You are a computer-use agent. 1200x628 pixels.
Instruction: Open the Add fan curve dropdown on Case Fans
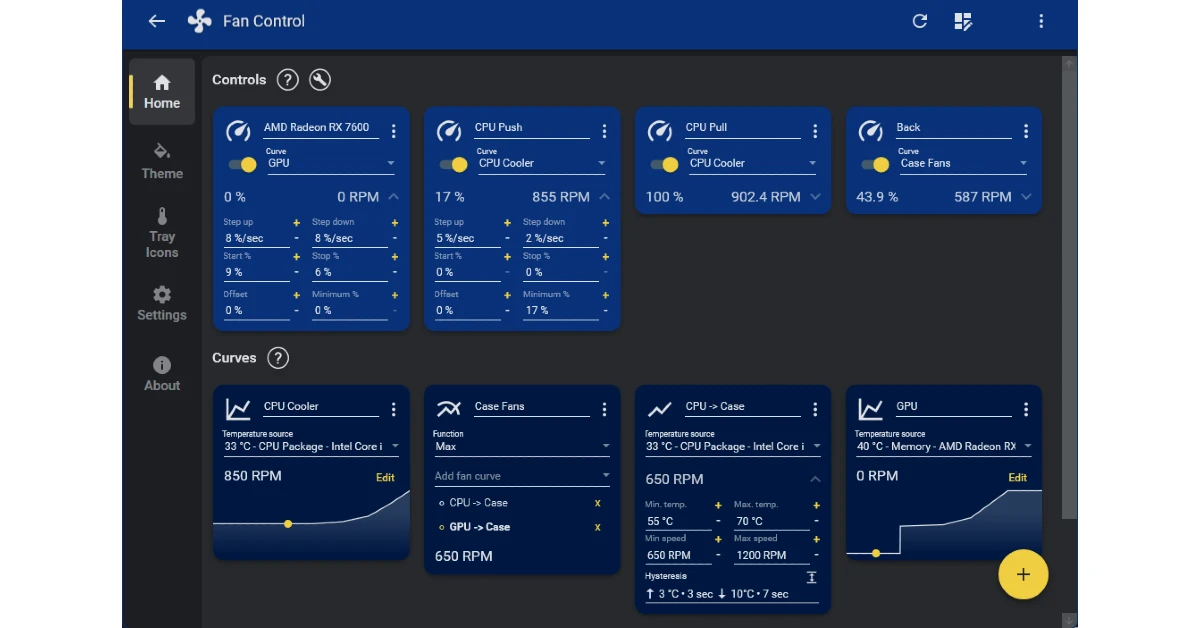520,475
